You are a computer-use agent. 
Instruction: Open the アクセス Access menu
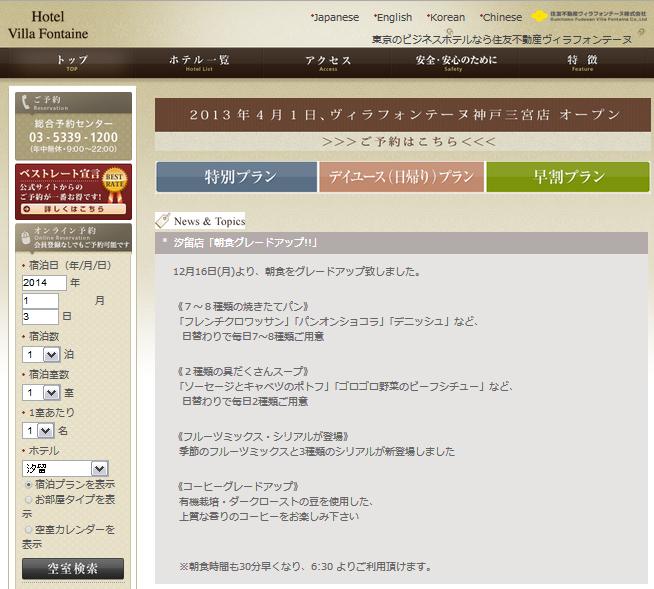(x=328, y=63)
